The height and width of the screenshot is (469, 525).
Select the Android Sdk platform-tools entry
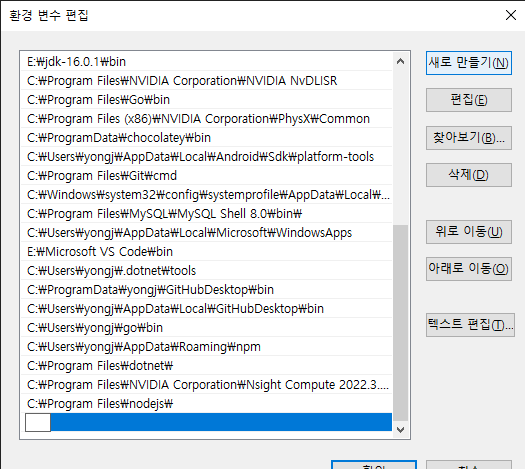207,157
